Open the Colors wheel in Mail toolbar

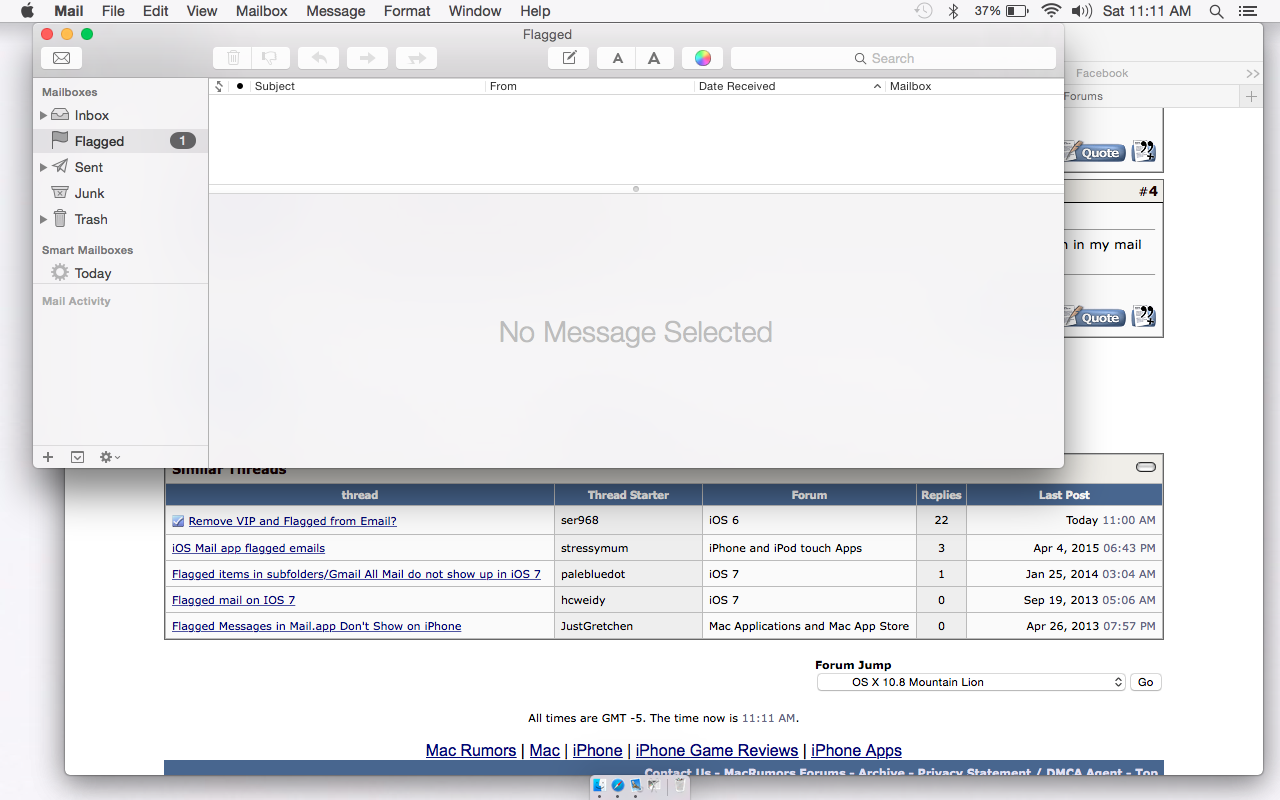[703, 58]
